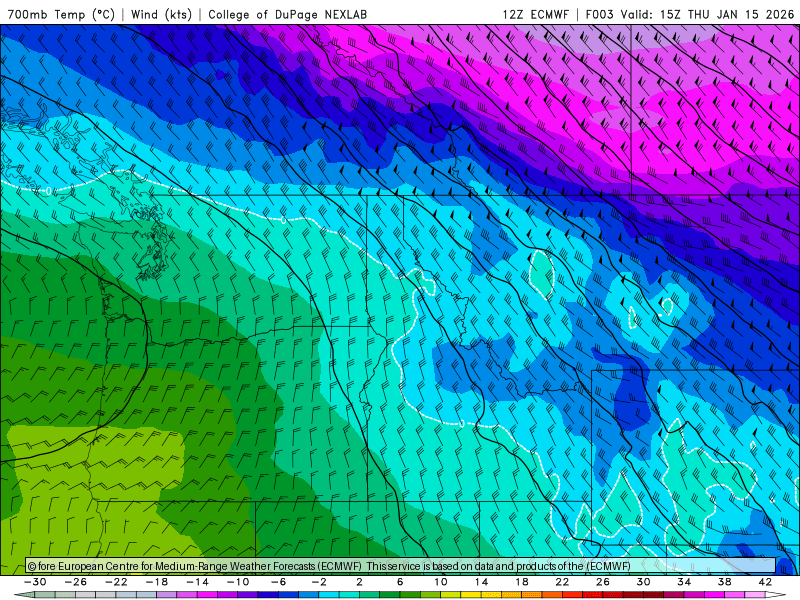Click the 30 value on temperature scale
Viewport: 800px width, 600px height.
click(x=643, y=582)
